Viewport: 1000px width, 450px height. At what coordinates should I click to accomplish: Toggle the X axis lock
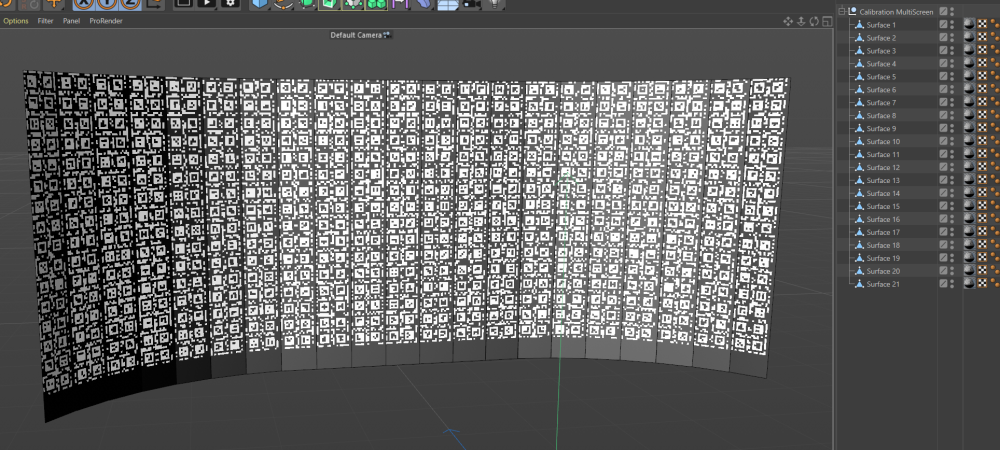click(x=84, y=3)
